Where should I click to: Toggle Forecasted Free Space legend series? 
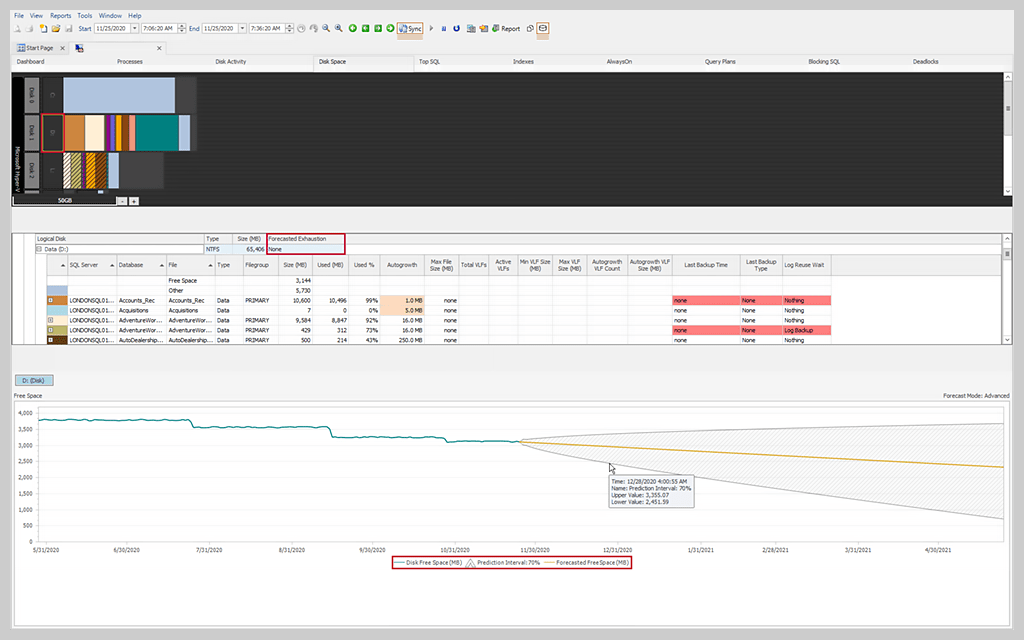pyautogui.click(x=587, y=564)
